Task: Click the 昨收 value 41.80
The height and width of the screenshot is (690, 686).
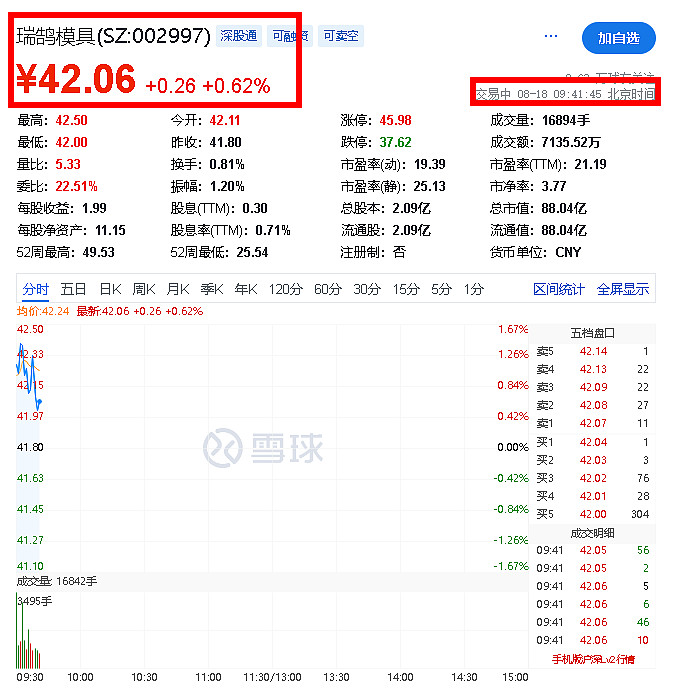Action: [x=225, y=142]
